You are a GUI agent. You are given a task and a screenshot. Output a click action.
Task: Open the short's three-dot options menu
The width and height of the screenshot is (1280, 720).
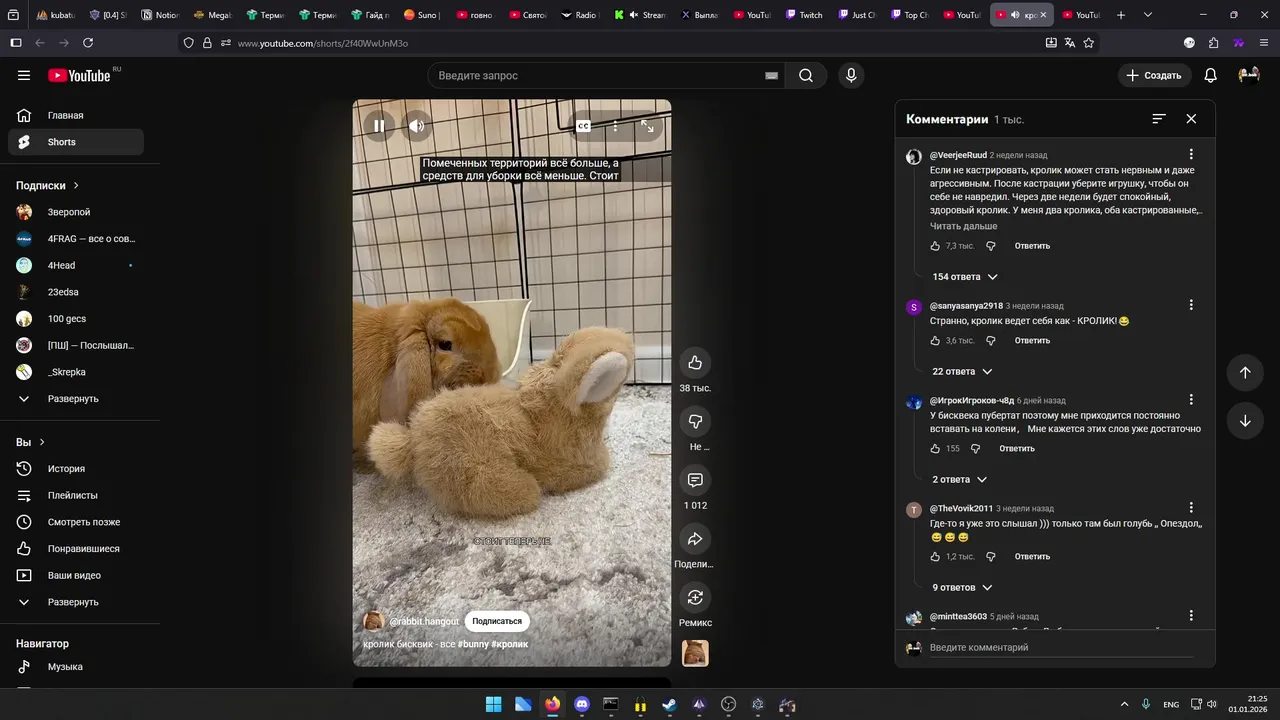tap(615, 126)
